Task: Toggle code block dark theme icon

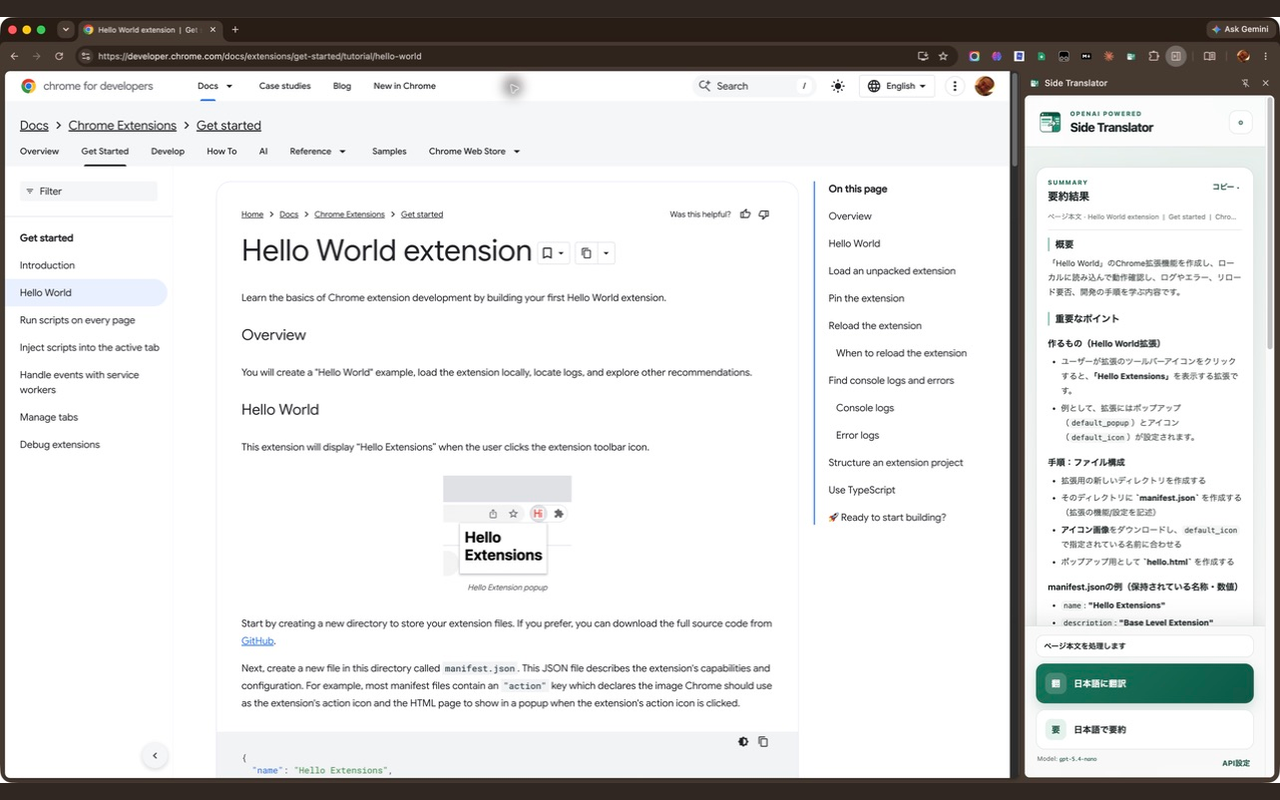Action: (743, 741)
